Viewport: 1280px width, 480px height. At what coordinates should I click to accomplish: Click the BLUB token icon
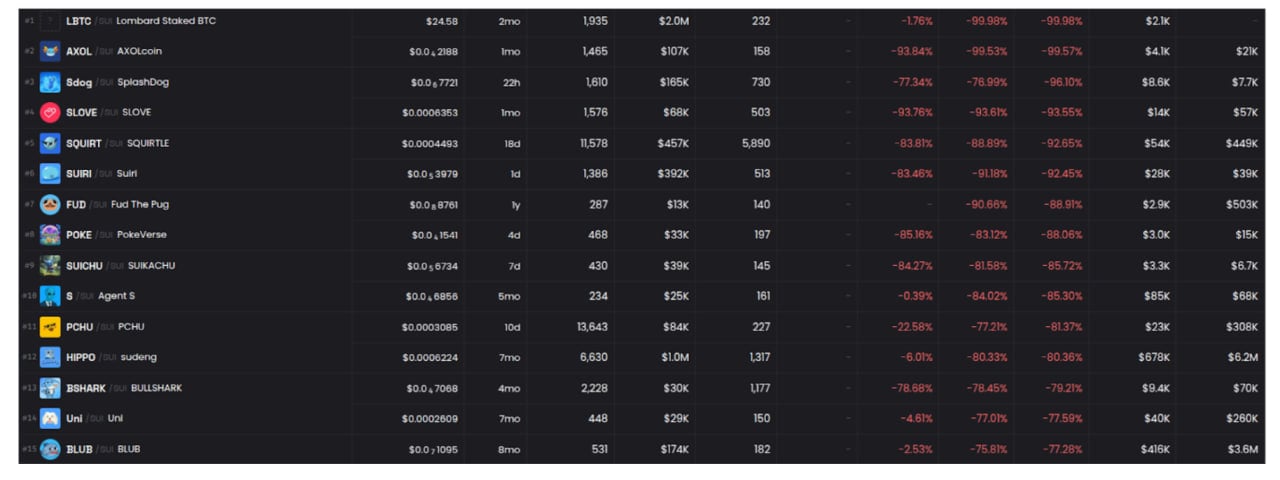click(50, 449)
